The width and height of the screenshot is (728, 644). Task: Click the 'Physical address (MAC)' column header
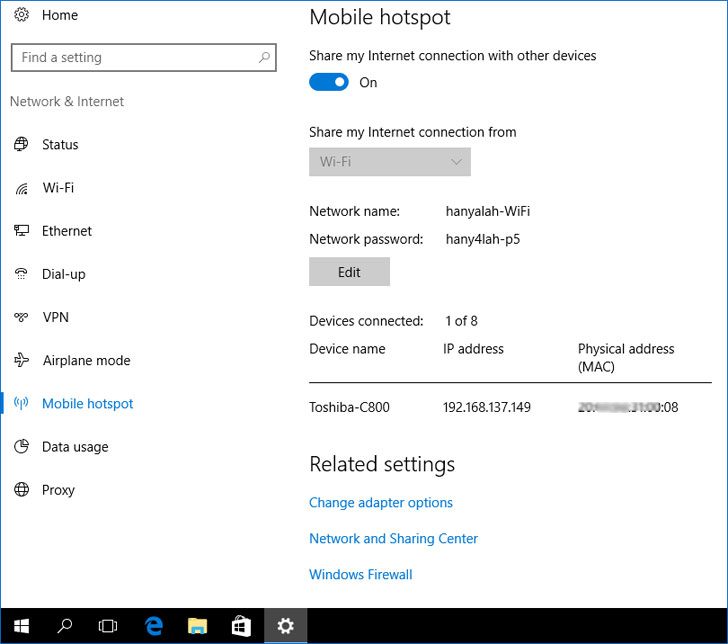(626, 358)
